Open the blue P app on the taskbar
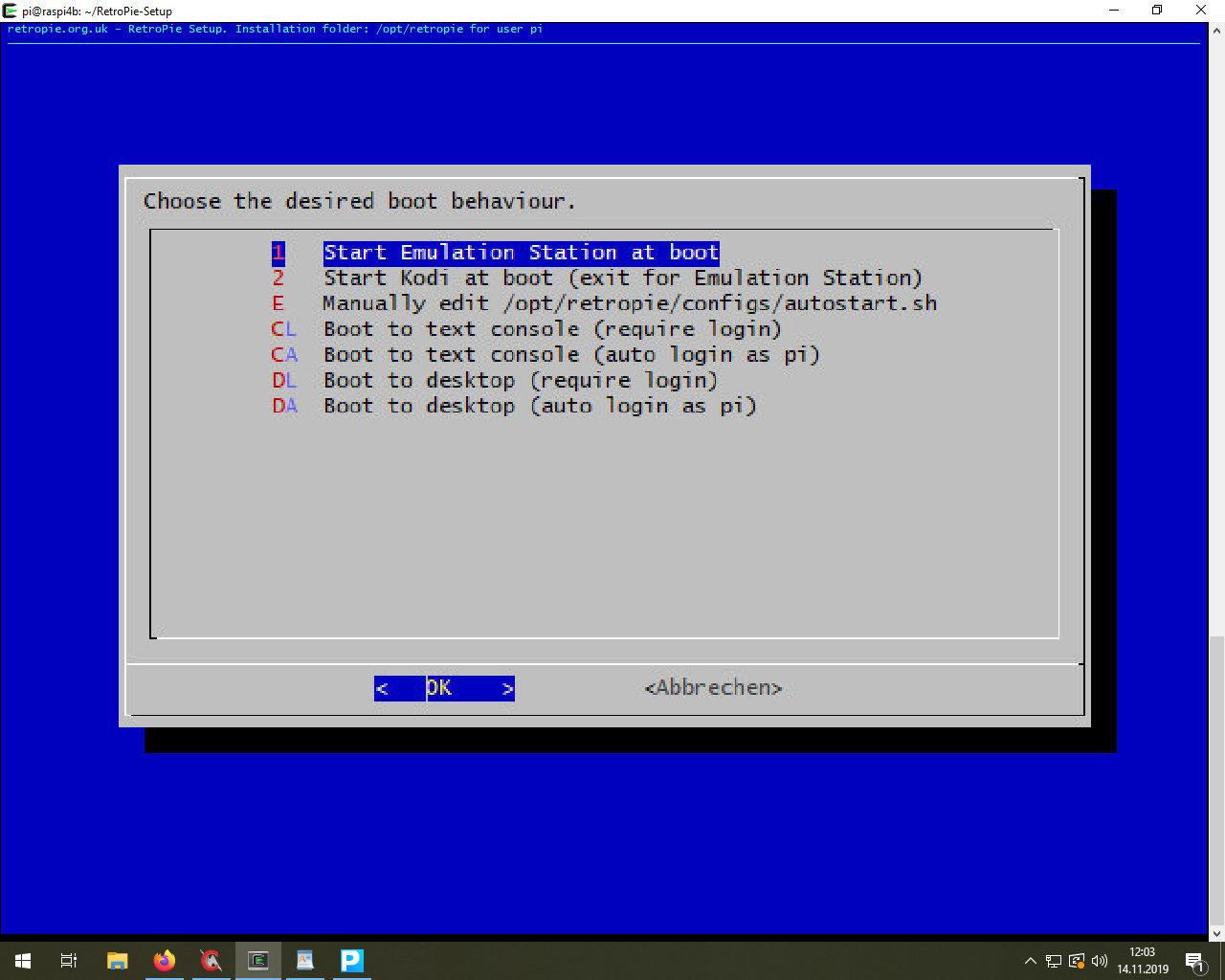This screenshot has width=1225, height=980. (352, 961)
